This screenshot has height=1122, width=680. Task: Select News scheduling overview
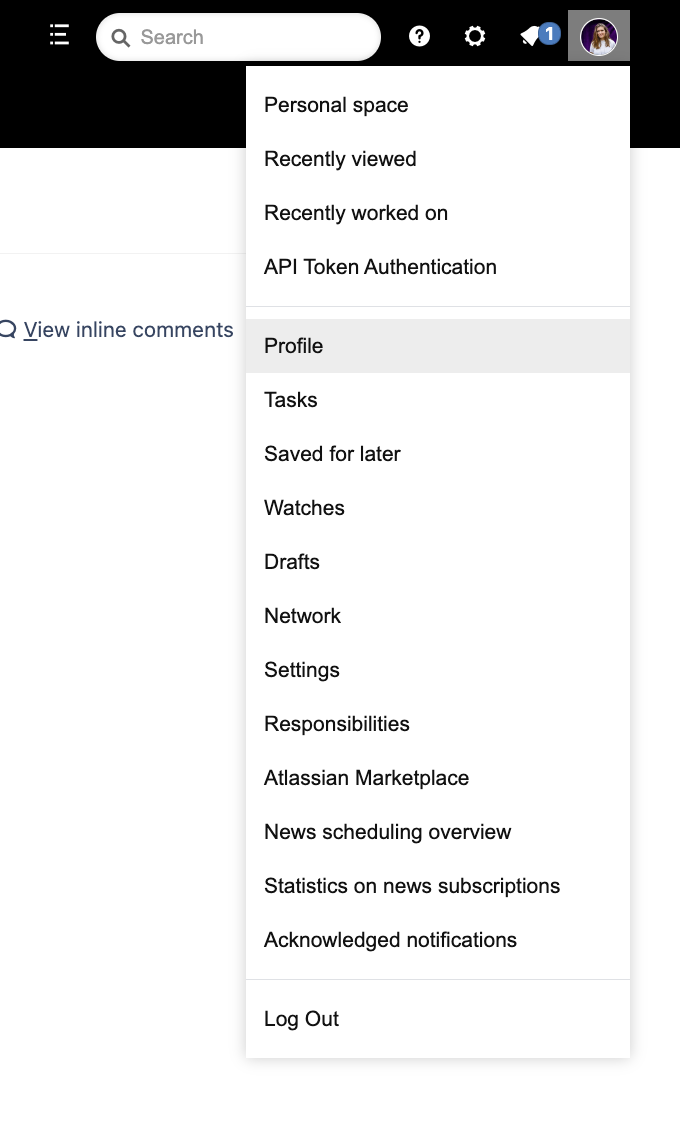pos(438,832)
